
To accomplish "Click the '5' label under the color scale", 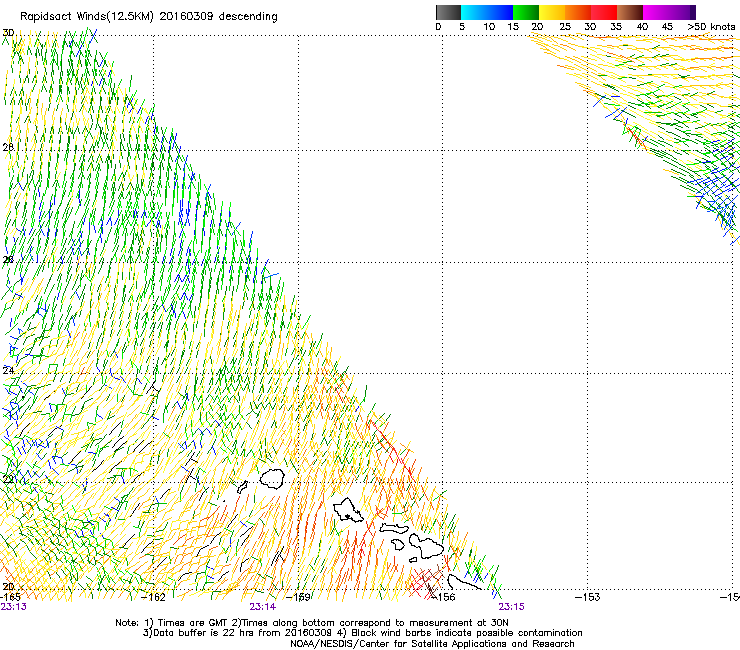I will pos(462,27).
